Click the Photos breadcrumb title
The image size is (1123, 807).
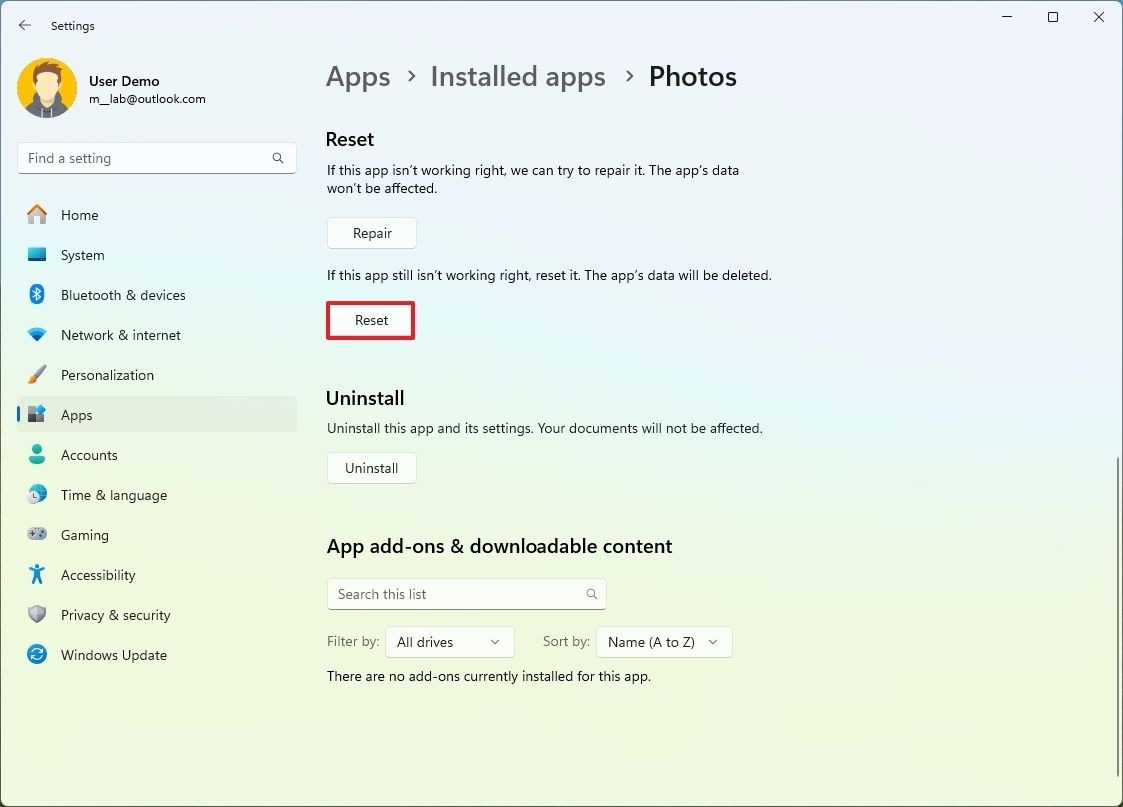[x=693, y=77]
